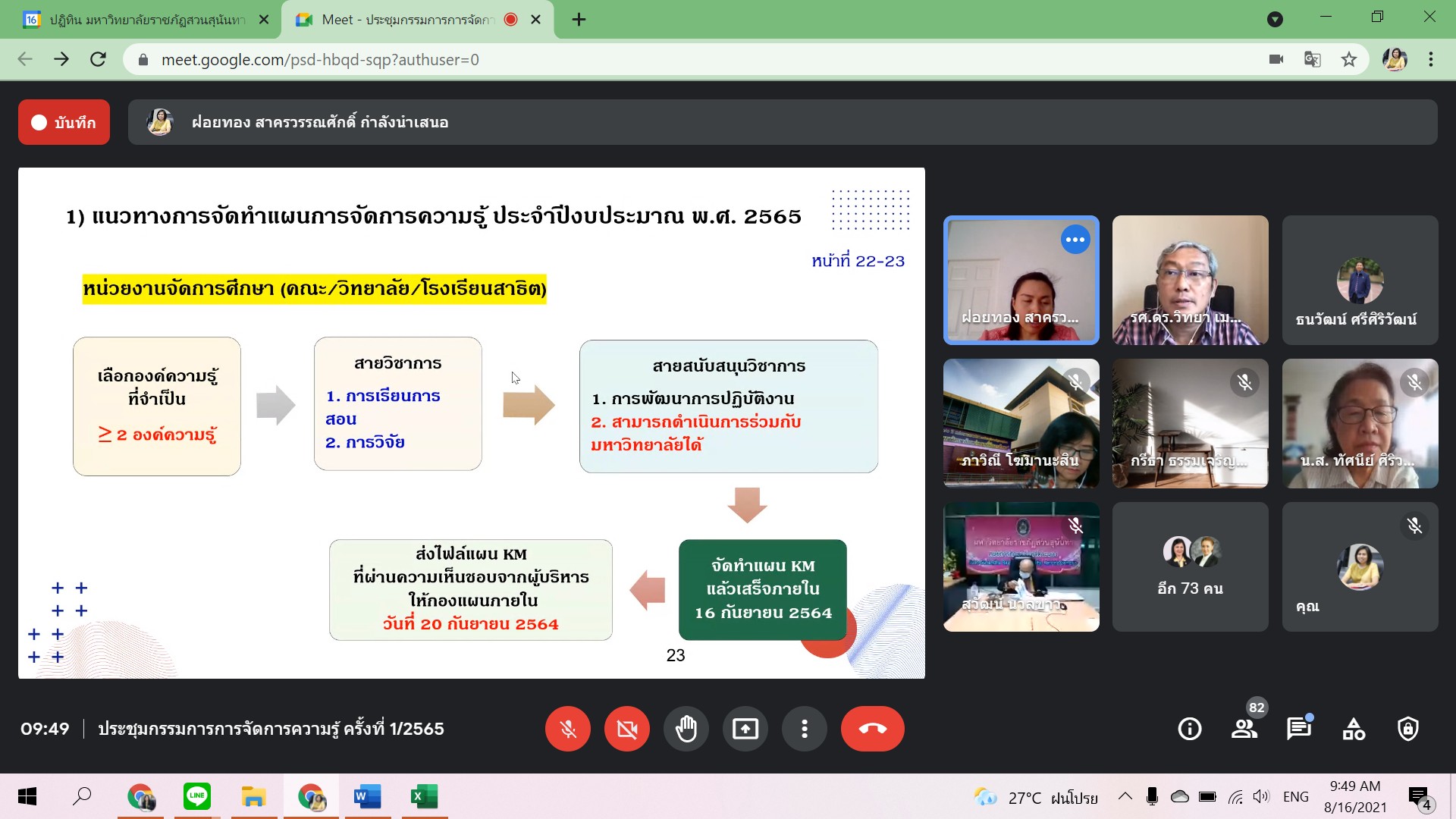Show the participants list panel

click(1244, 729)
